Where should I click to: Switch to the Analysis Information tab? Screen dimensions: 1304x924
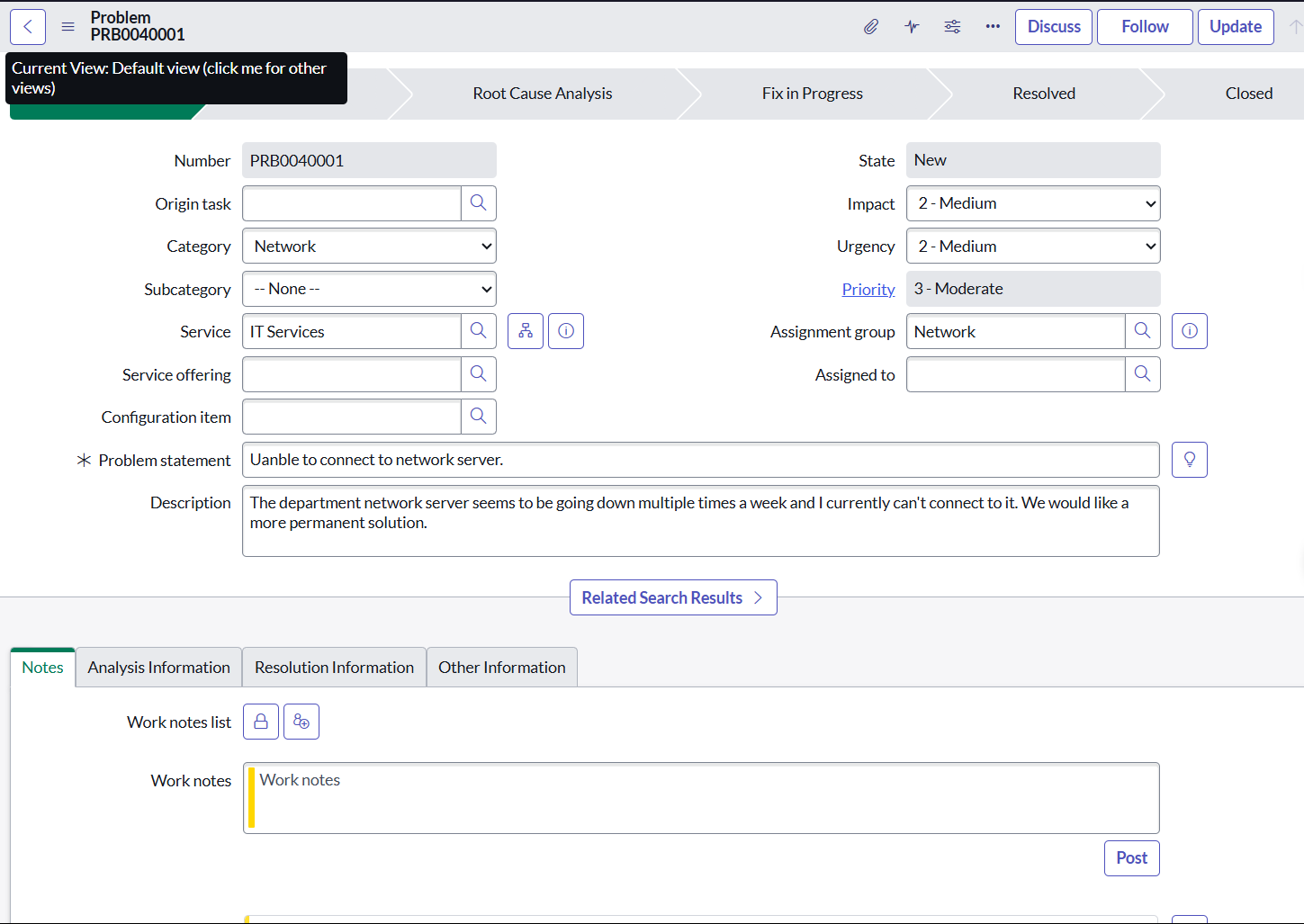click(x=159, y=668)
